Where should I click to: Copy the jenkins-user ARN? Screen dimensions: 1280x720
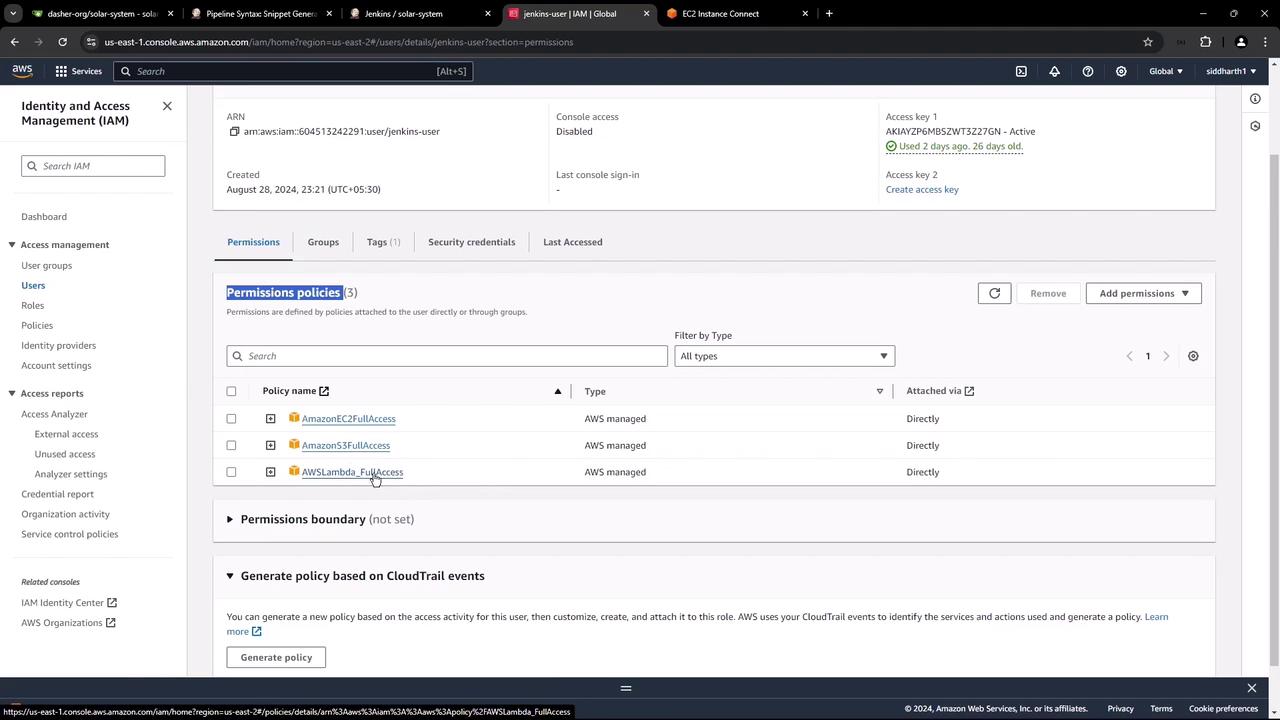point(234,131)
